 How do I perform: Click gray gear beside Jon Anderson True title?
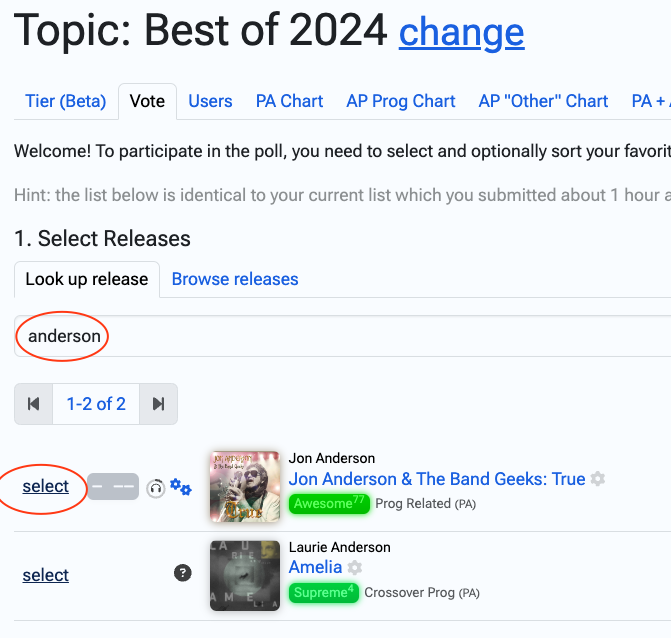tap(598, 478)
